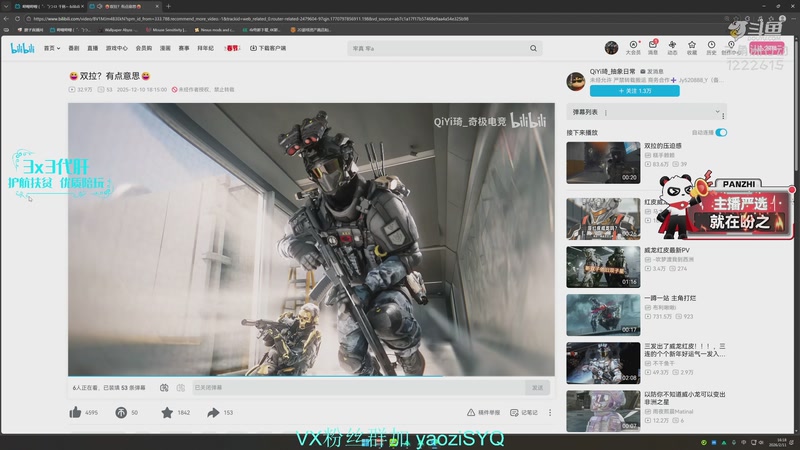Open a new browser tab with plus icon
This screenshot has height=450, width=800.
click(168, 6)
